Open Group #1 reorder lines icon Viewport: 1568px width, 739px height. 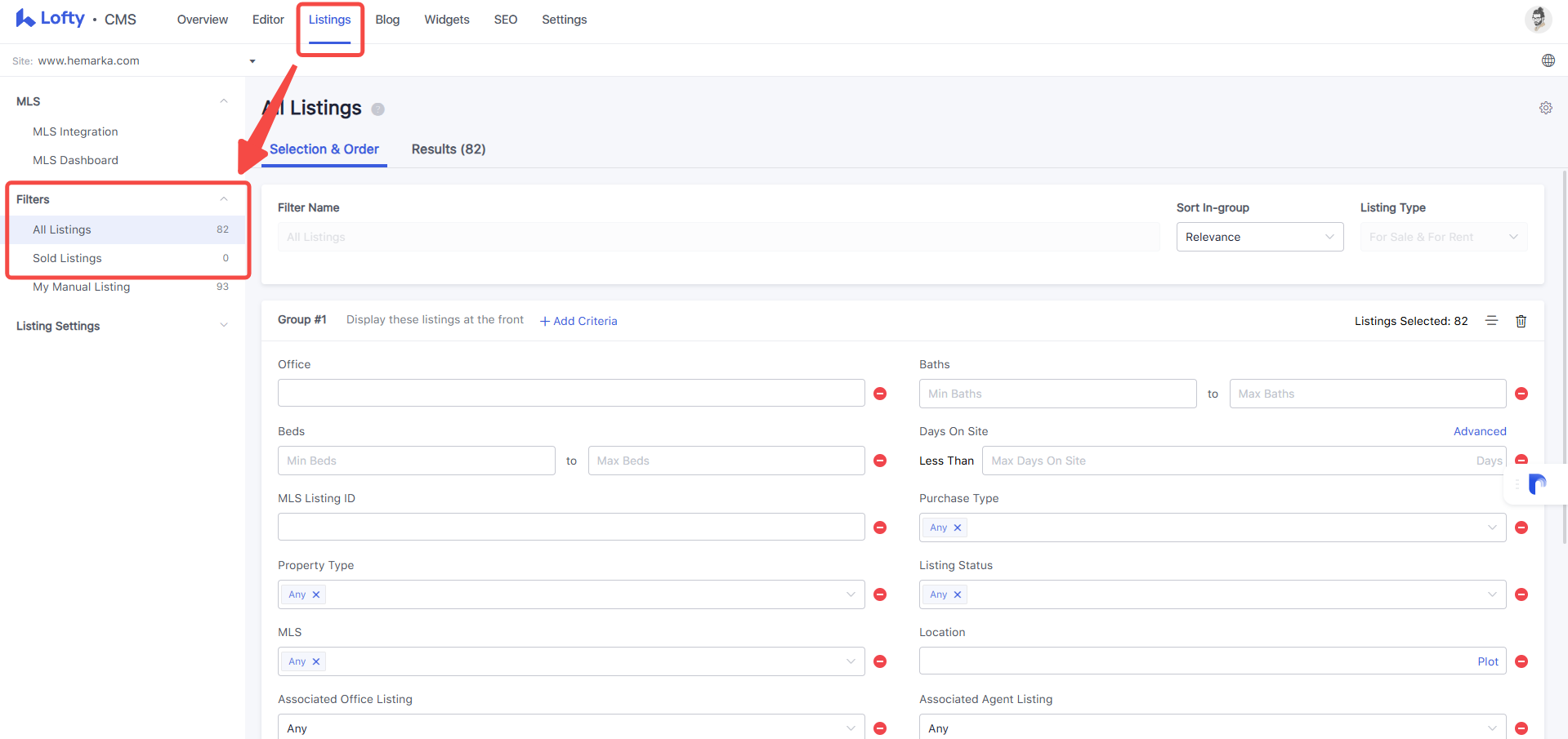click(1491, 321)
